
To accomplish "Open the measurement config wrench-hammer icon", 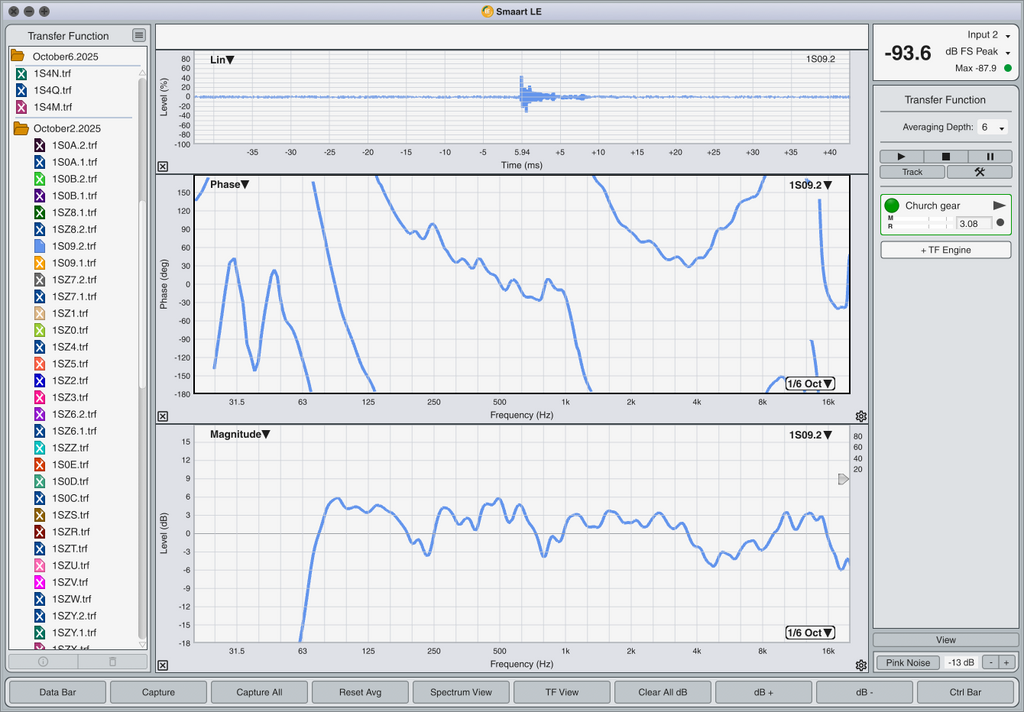I will coord(979,172).
